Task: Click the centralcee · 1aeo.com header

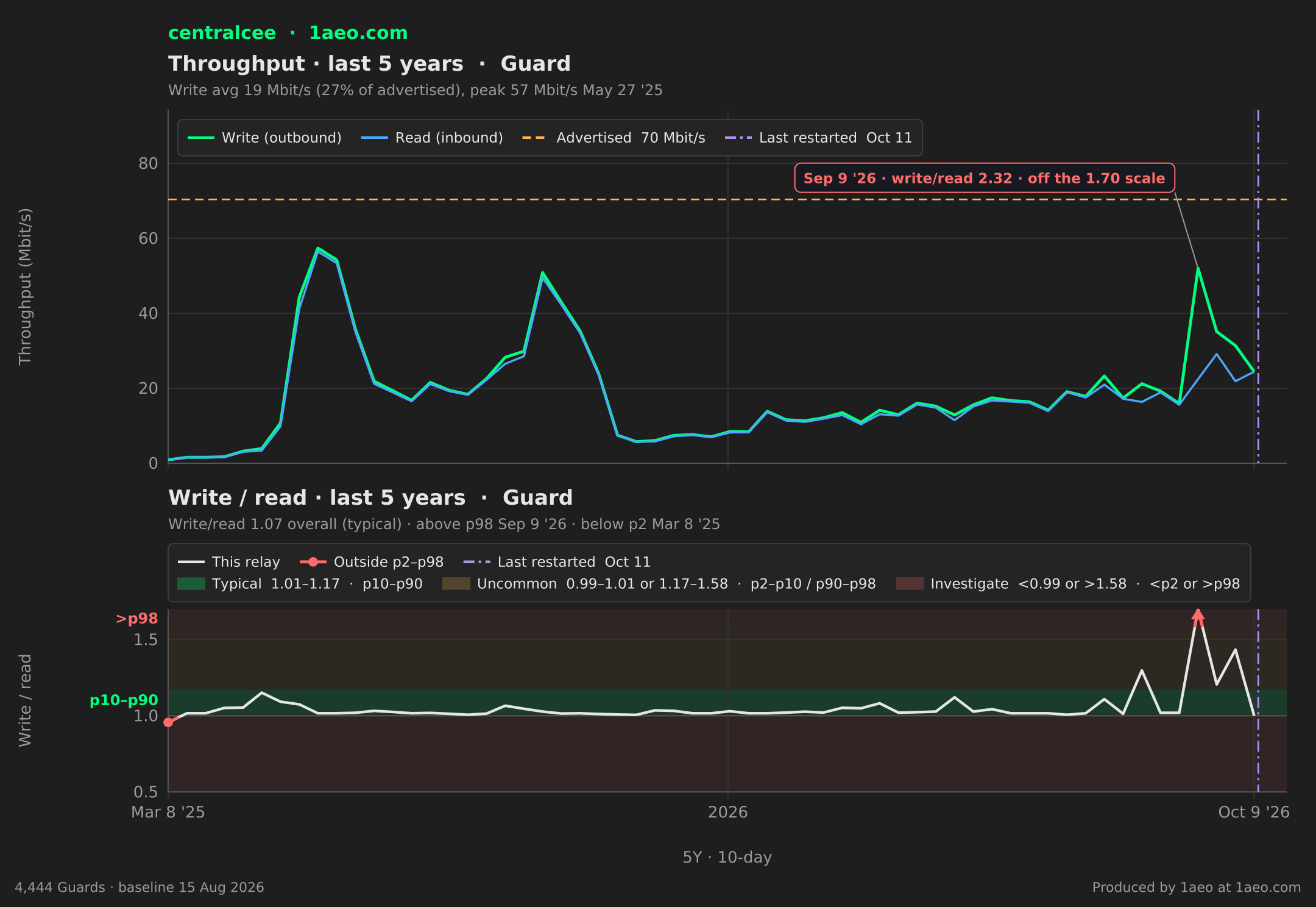Action: (x=288, y=33)
